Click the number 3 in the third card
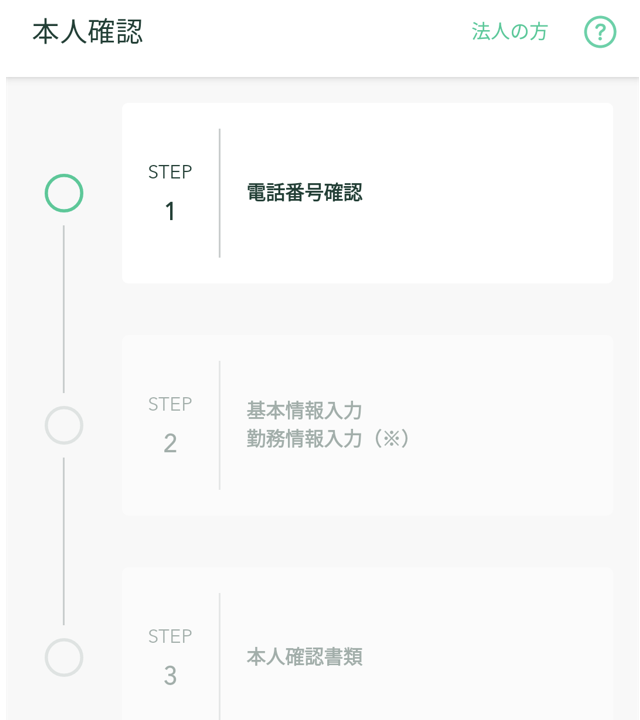 point(170,676)
